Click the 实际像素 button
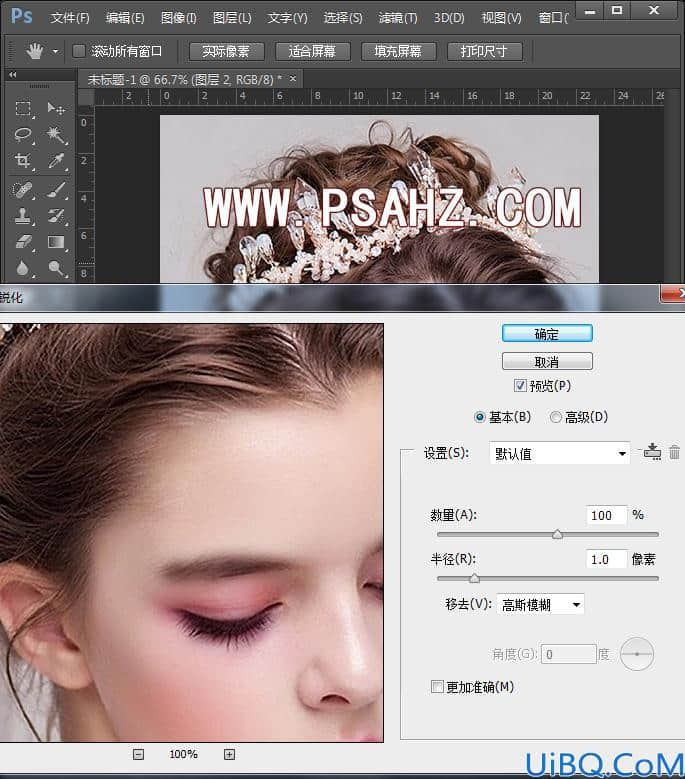 coord(226,51)
